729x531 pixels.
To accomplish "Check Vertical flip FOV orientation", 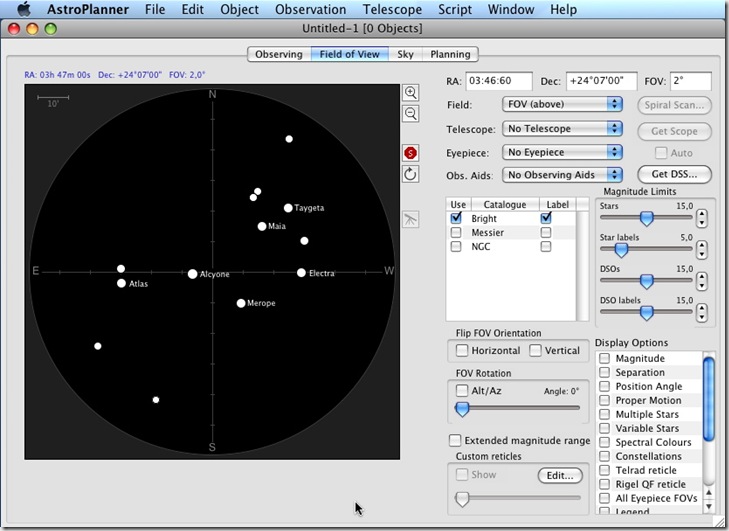I will point(536,350).
